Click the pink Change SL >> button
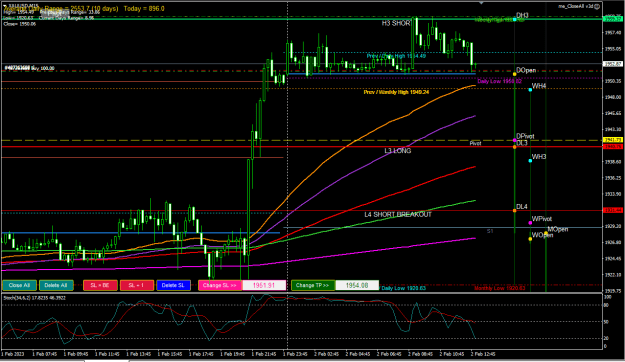The image size is (625, 362). pyautogui.click(x=220, y=285)
